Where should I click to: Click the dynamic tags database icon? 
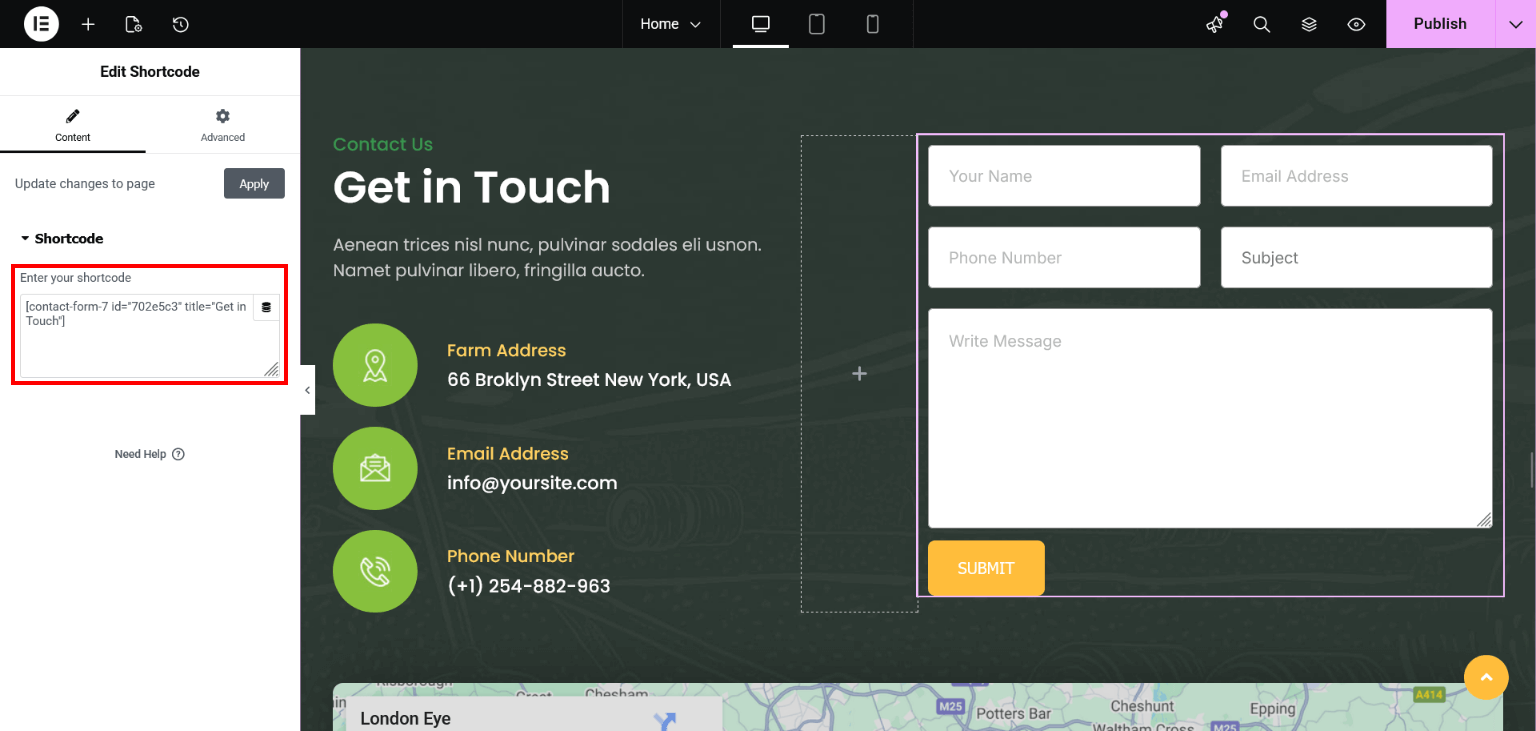(x=266, y=308)
